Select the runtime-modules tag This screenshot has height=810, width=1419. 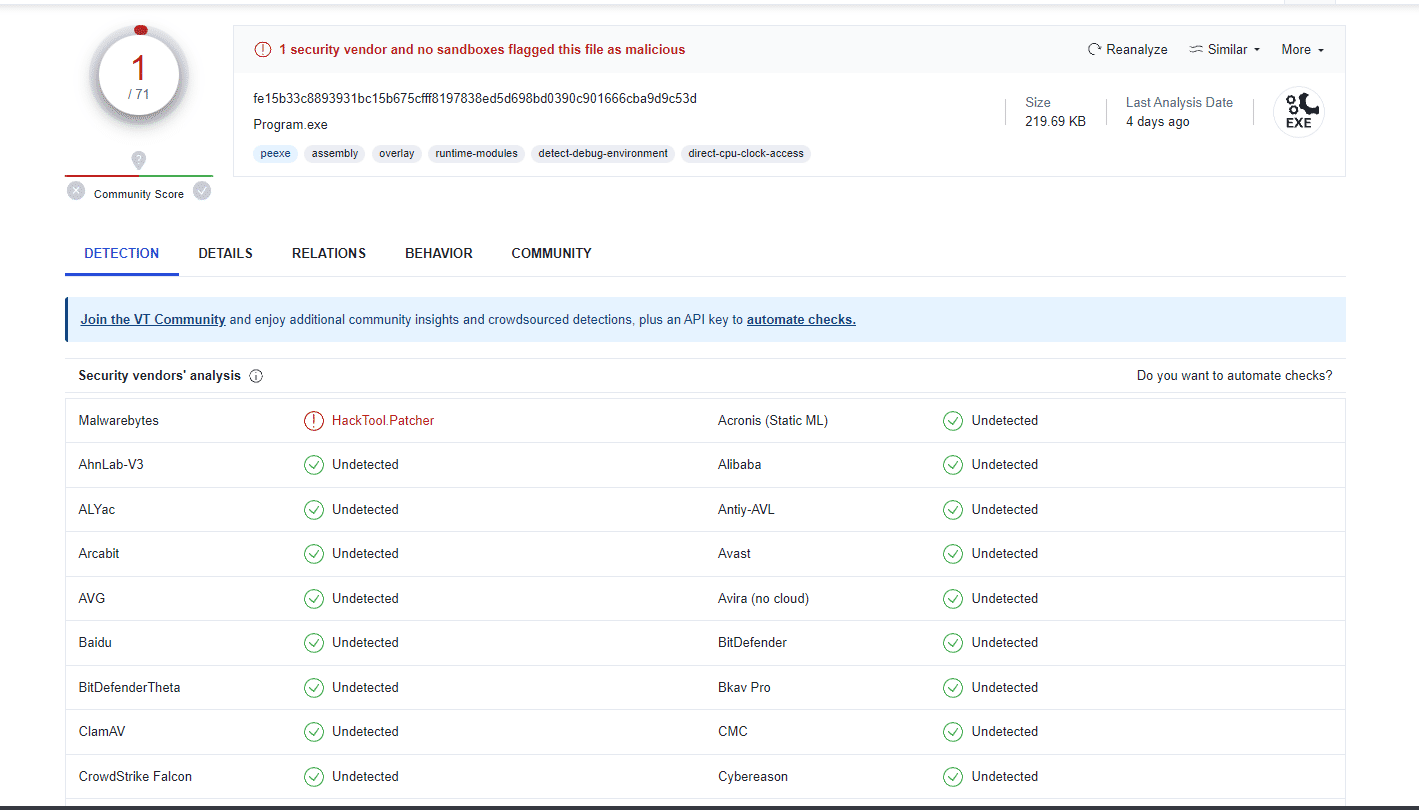477,154
